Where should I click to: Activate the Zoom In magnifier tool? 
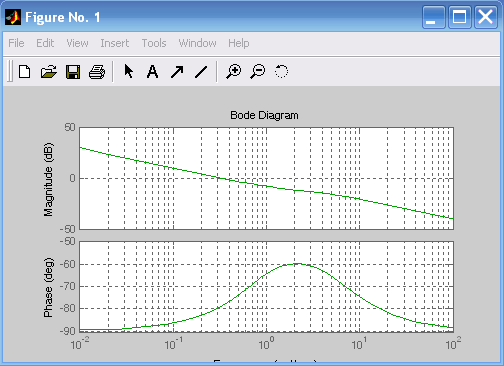[233, 72]
